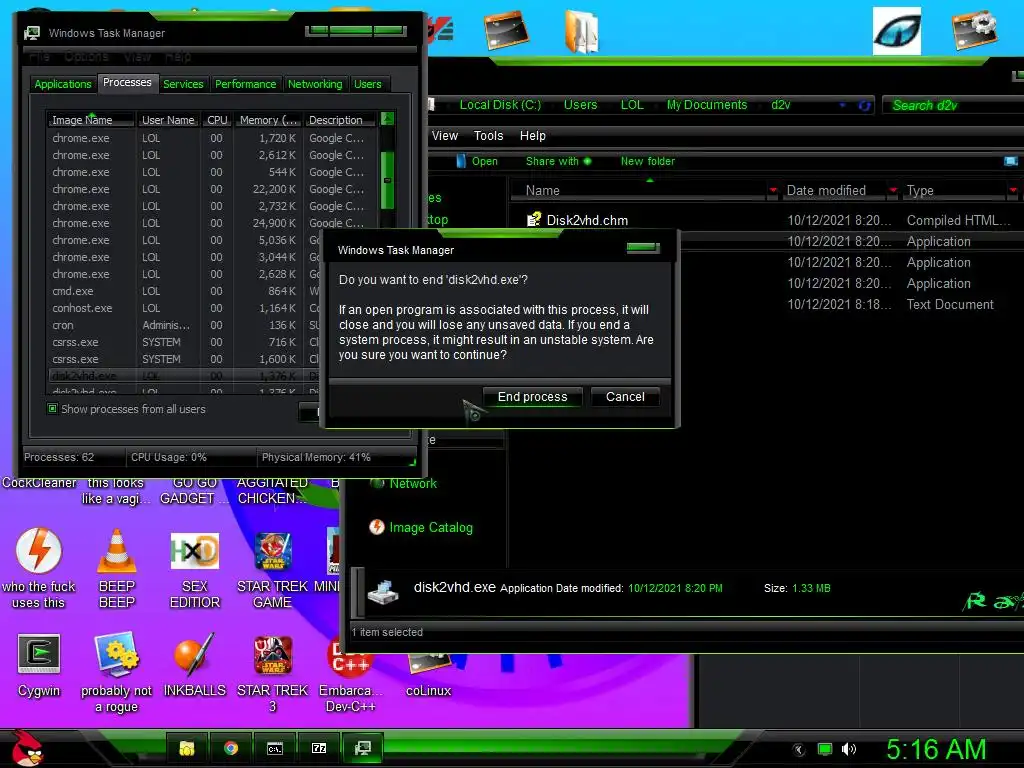The image size is (1024, 768).
Task: Click the blue eye desktop icon
Action: tap(897, 31)
